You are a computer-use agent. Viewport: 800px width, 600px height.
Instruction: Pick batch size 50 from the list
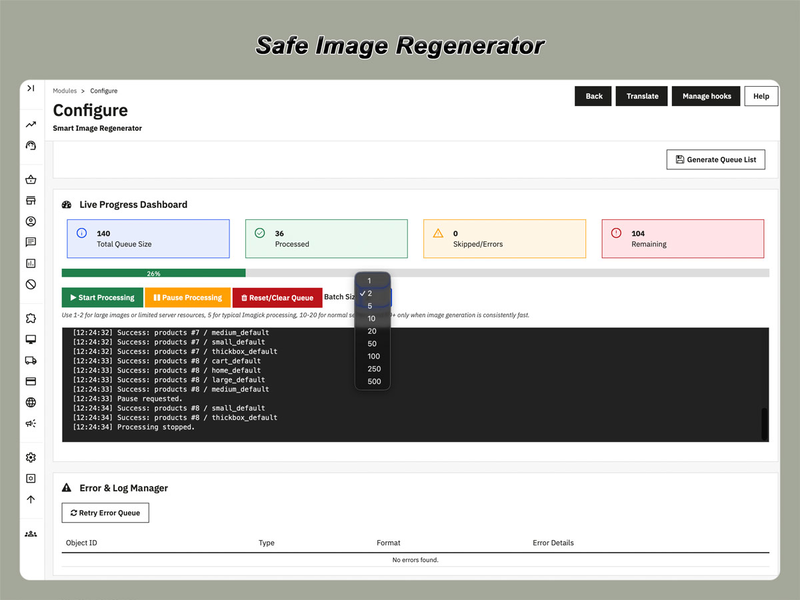[x=373, y=344]
